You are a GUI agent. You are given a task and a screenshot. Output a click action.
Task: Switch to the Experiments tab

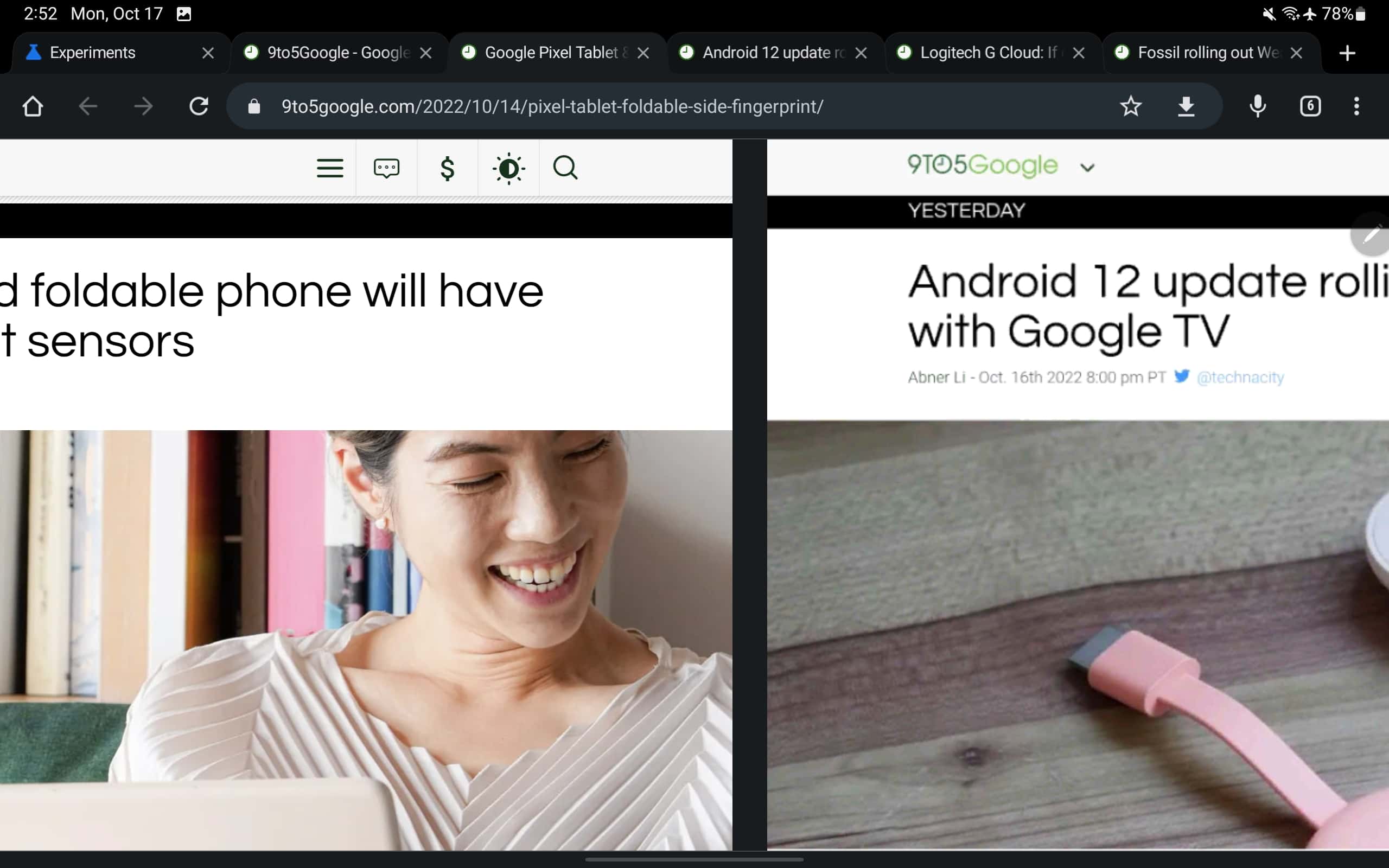[x=93, y=53]
